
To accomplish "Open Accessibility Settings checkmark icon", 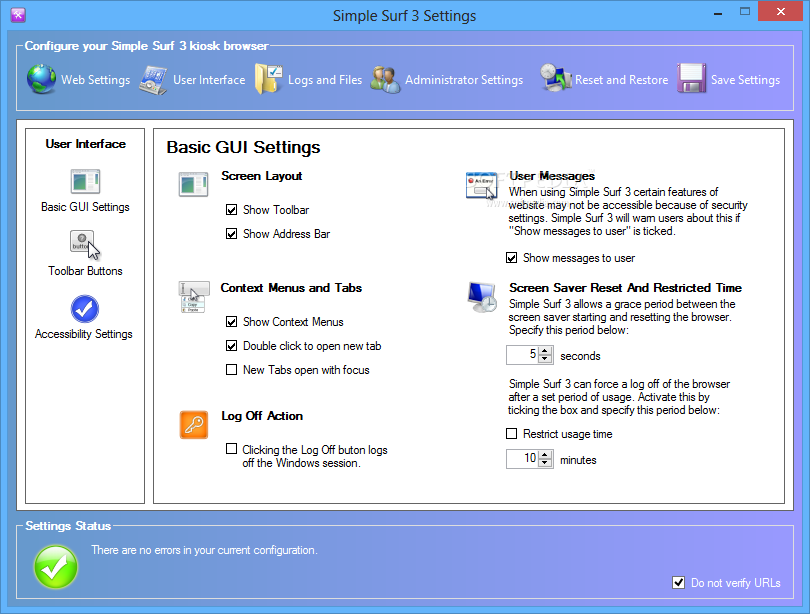I will (x=85, y=309).
